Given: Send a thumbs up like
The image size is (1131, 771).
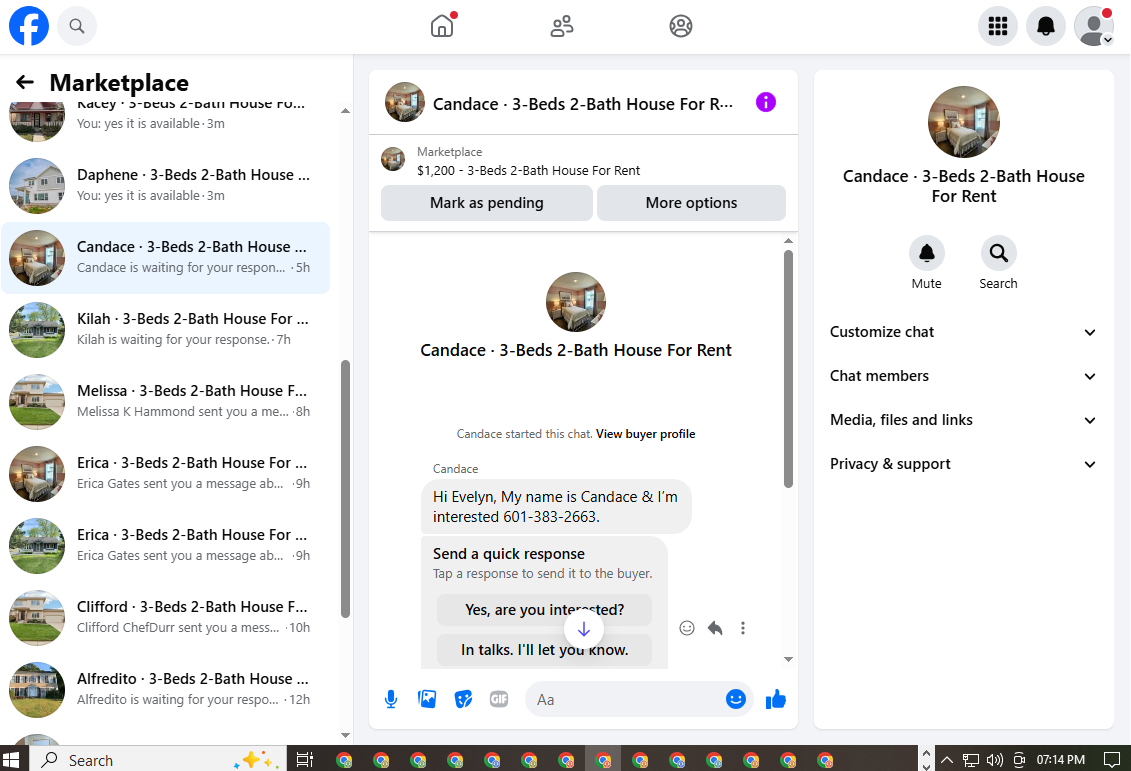Looking at the screenshot, I should point(776,699).
